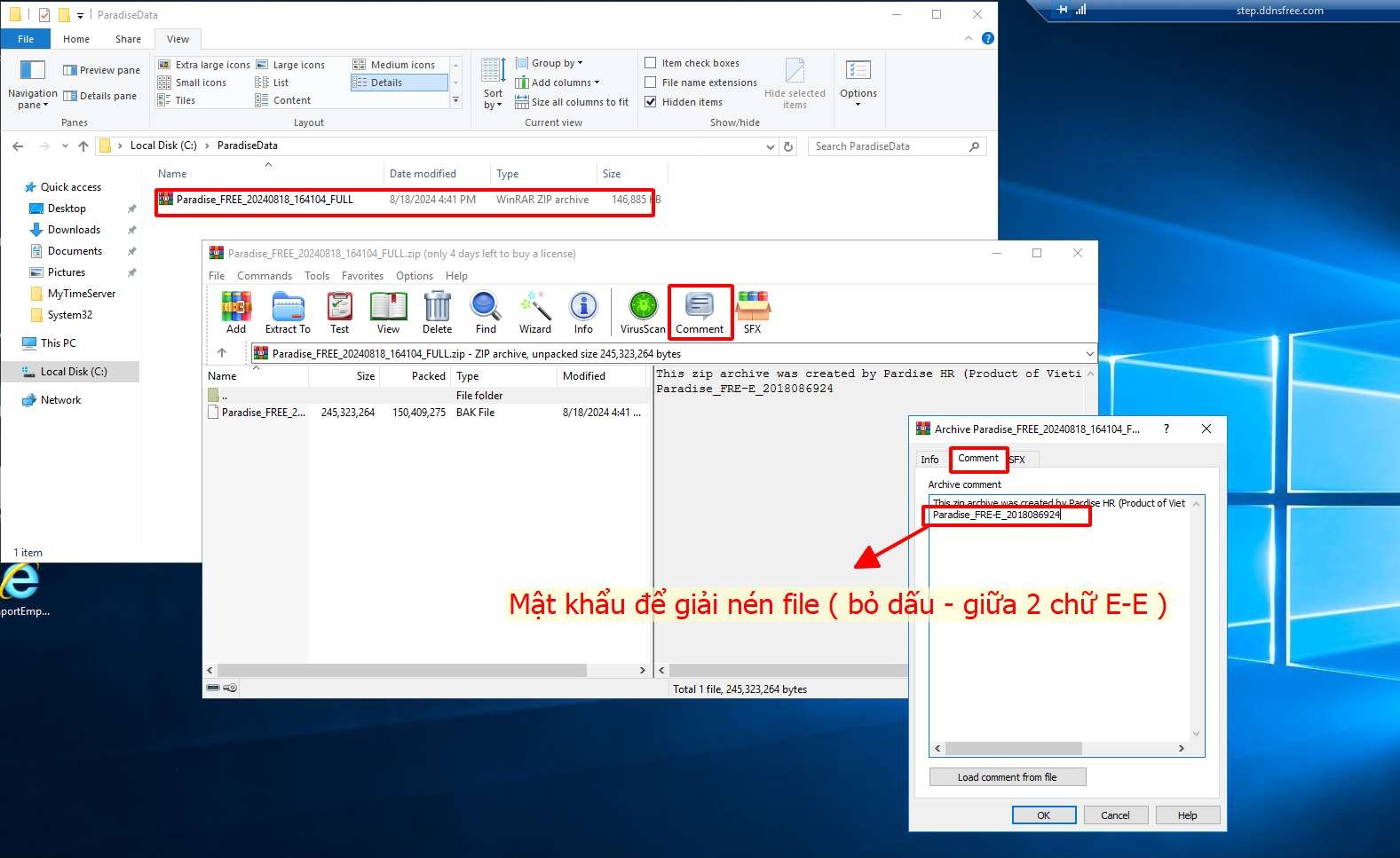Toggle File name extensions checkbox
The image size is (1400, 858).
coord(651,83)
